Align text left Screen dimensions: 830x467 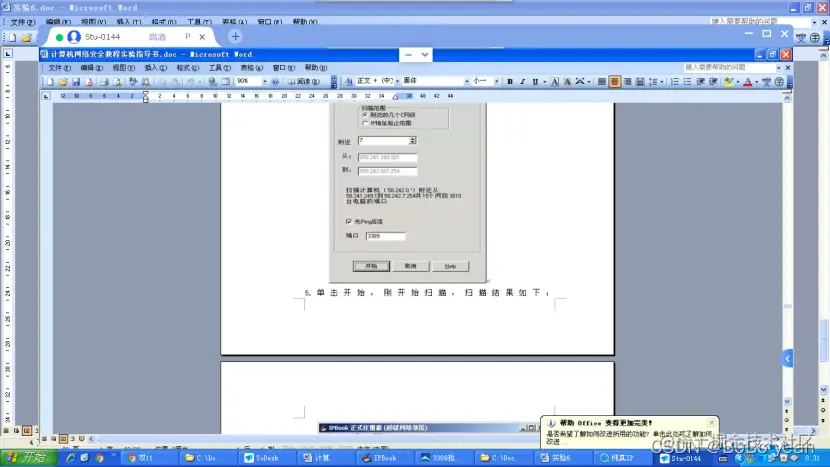(x=602, y=82)
